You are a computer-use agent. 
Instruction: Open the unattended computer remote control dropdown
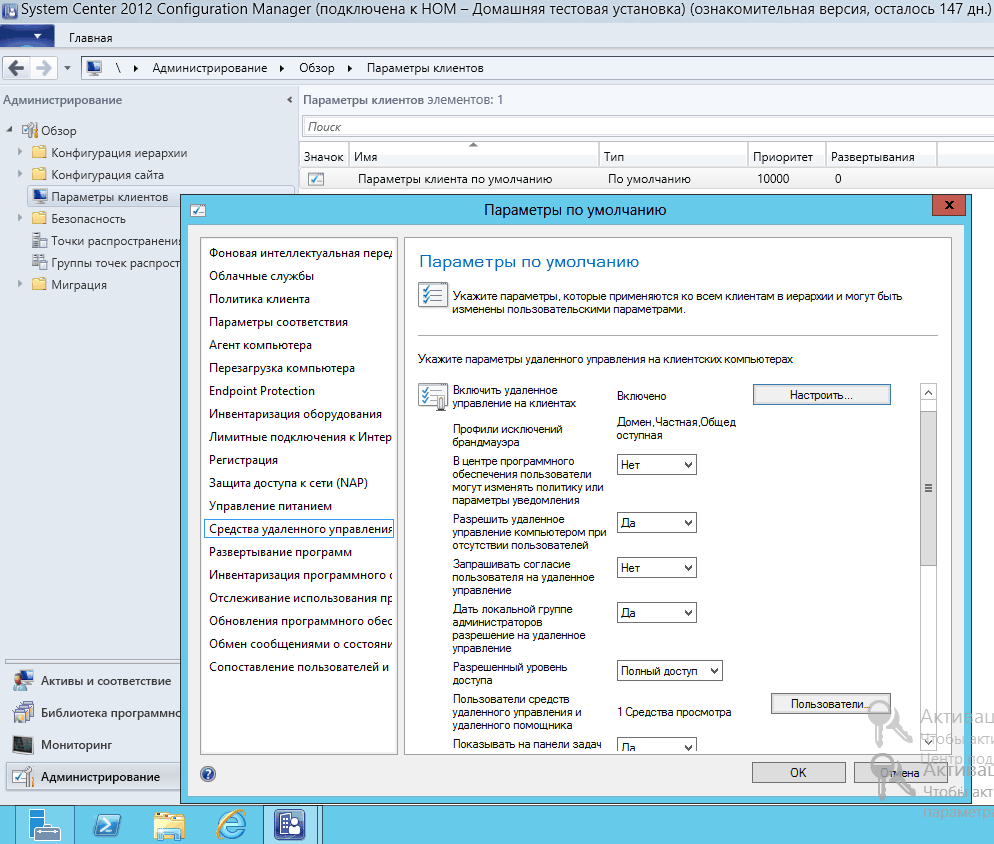click(657, 523)
